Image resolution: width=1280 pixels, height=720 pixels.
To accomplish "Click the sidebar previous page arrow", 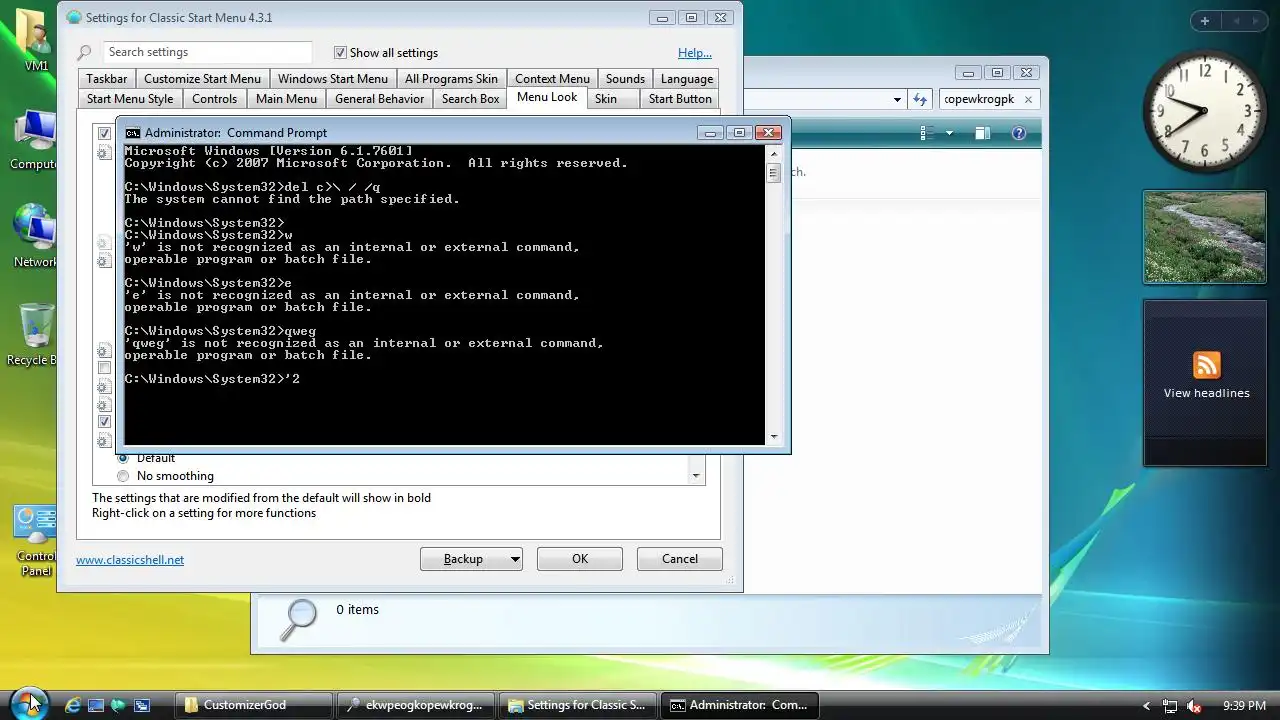I will 1236,21.
